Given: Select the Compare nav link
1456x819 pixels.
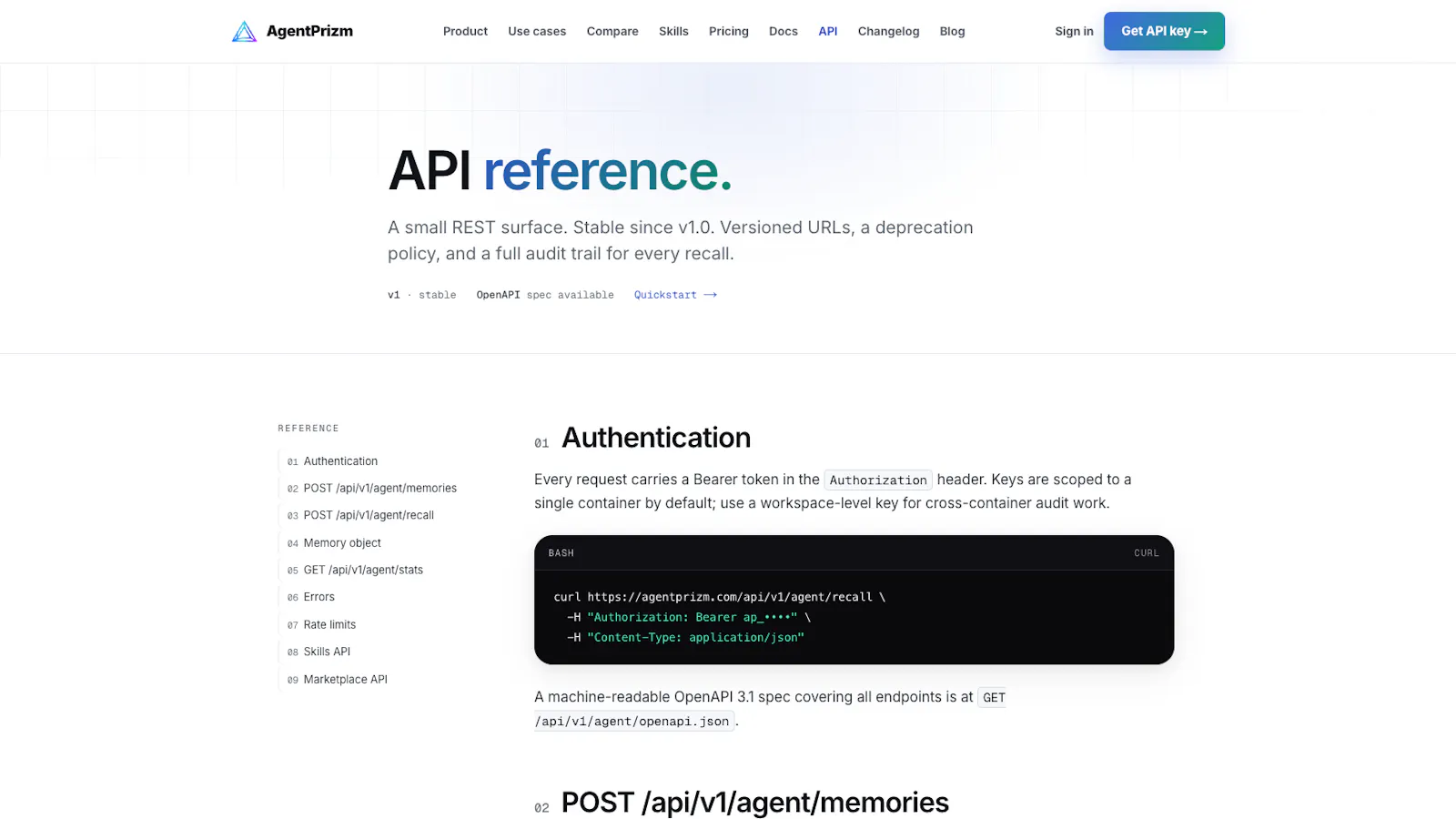Looking at the screenshot, I should click(612, 31).
